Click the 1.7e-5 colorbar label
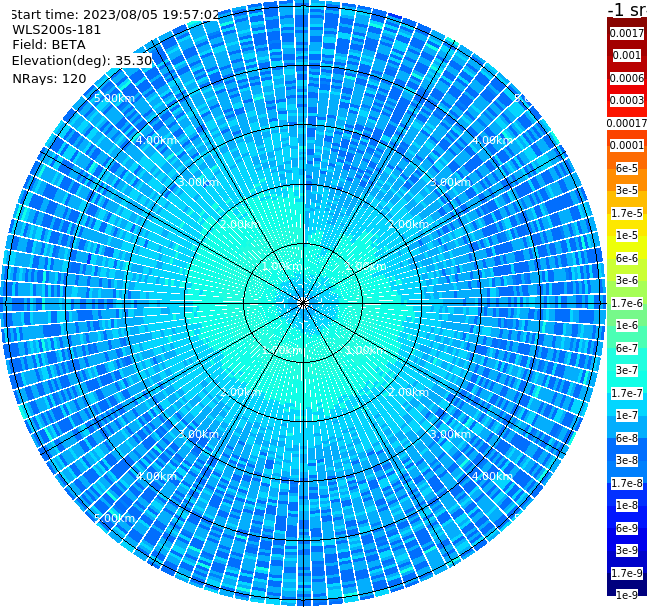The image size is (647, 607). pyautogui.click(x=627, y=213)
